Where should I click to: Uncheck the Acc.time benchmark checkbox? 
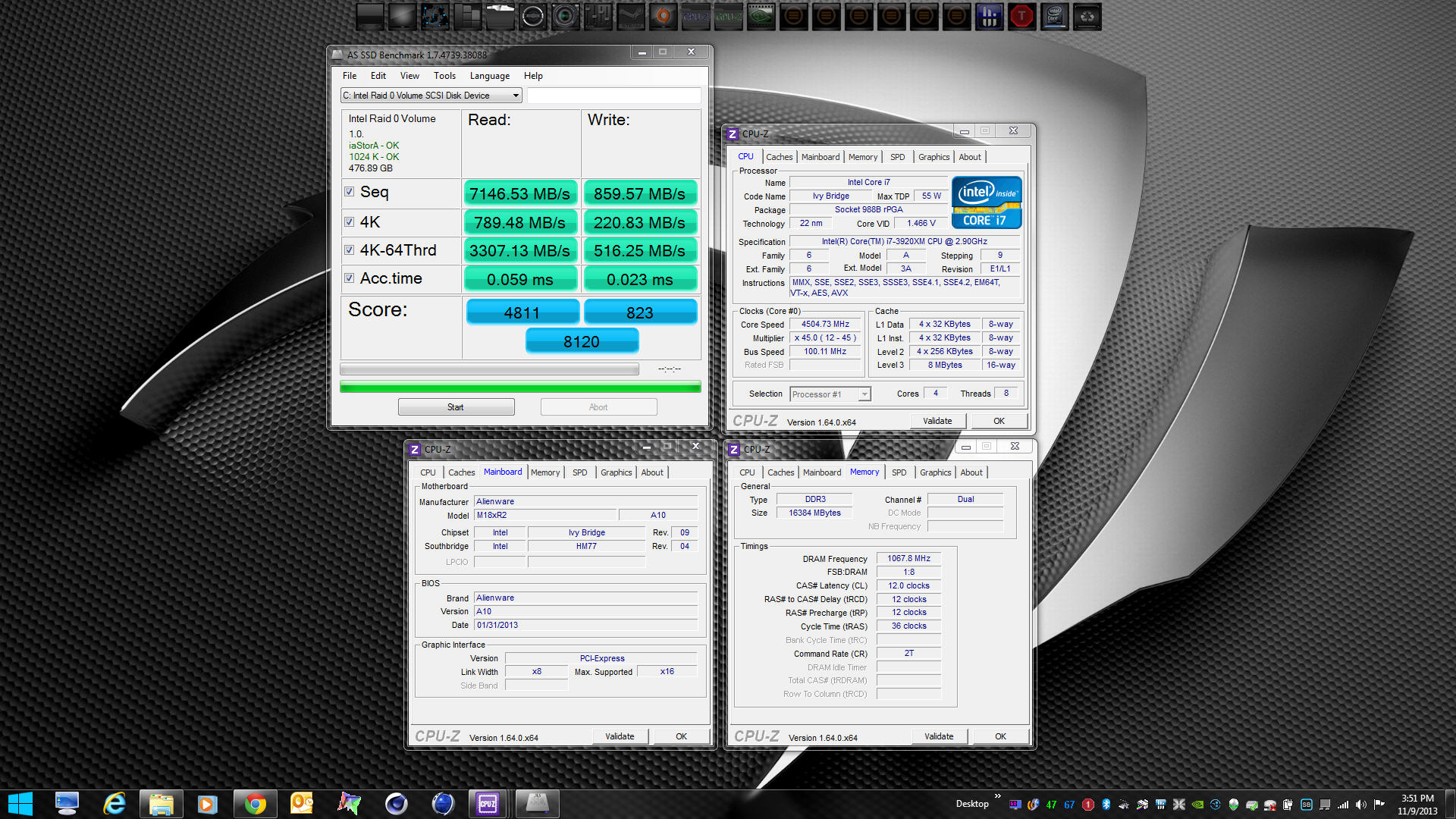click(x=350, y=278)
